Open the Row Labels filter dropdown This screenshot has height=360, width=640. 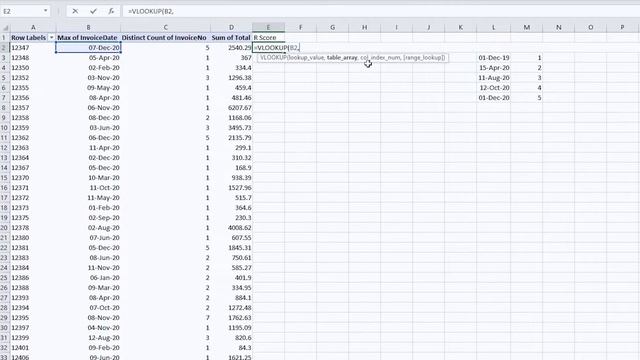pos(51,38)
